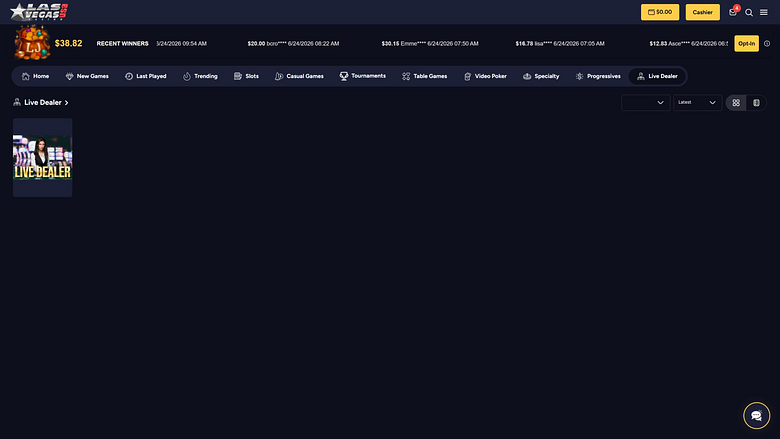Viewport: 780px width, 439px height.
Task: Open the empty filter dropdown
Action: click(646, 102)
